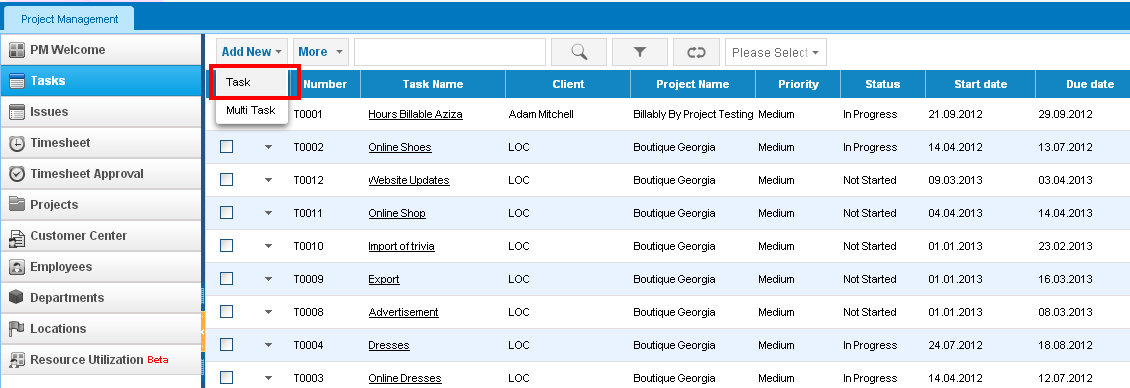Click the Projects folder icon
1130x388 pixels.
point(17,205)
